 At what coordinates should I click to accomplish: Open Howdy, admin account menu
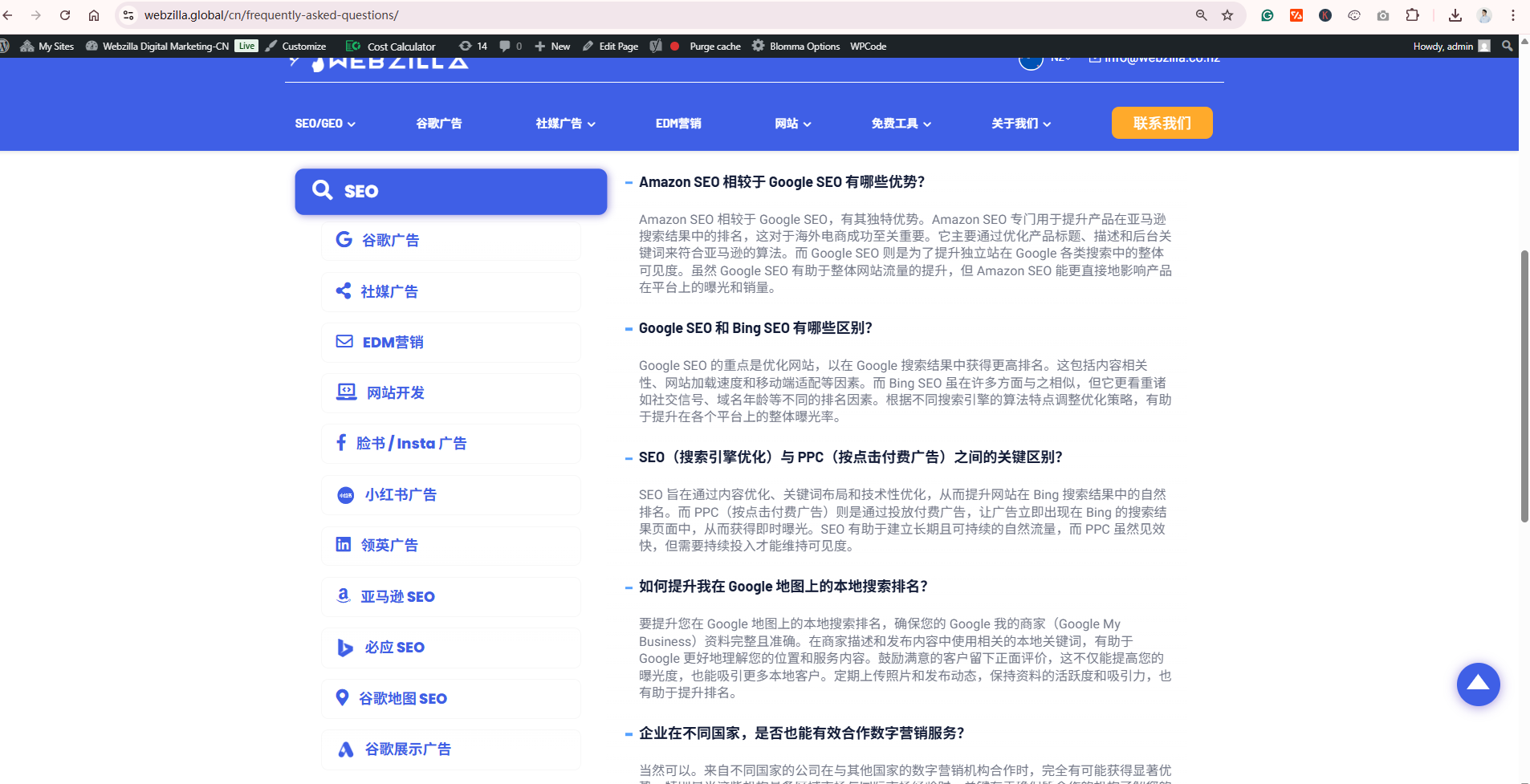(x=1451, y=46)
